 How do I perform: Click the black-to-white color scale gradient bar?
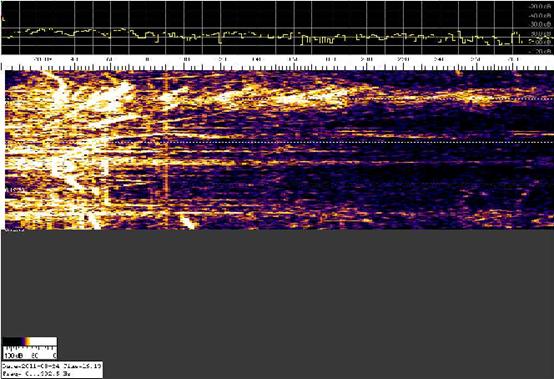[x=30, y=341]
